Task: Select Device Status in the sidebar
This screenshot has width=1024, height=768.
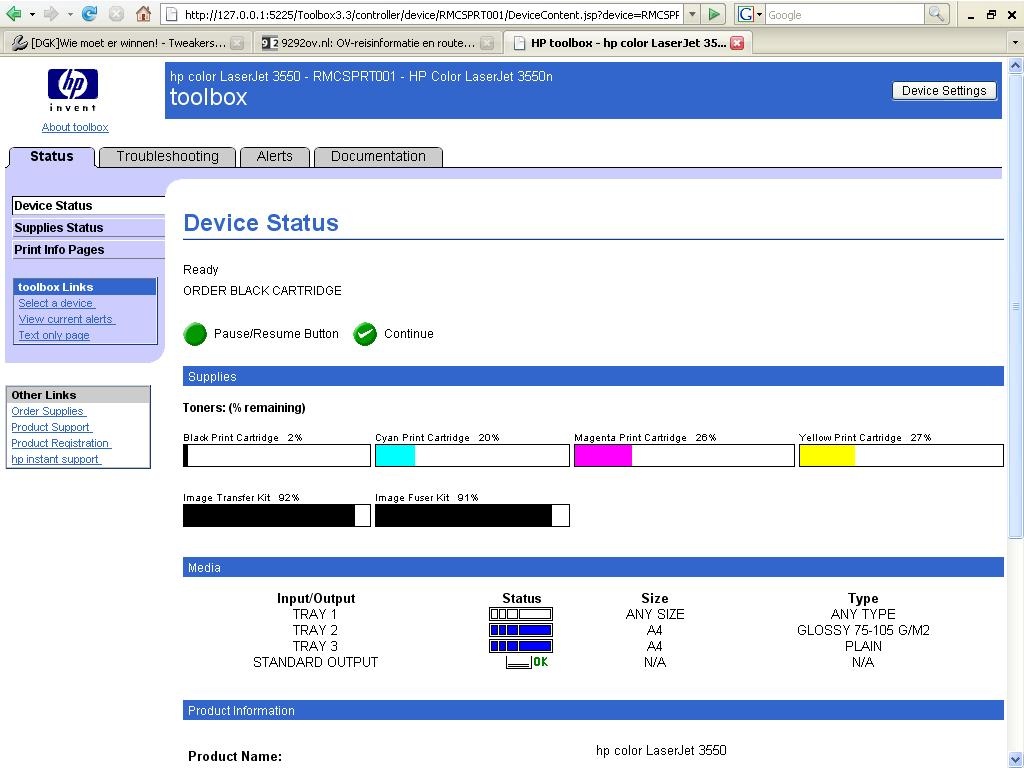Action: click(x=88, y=206)
